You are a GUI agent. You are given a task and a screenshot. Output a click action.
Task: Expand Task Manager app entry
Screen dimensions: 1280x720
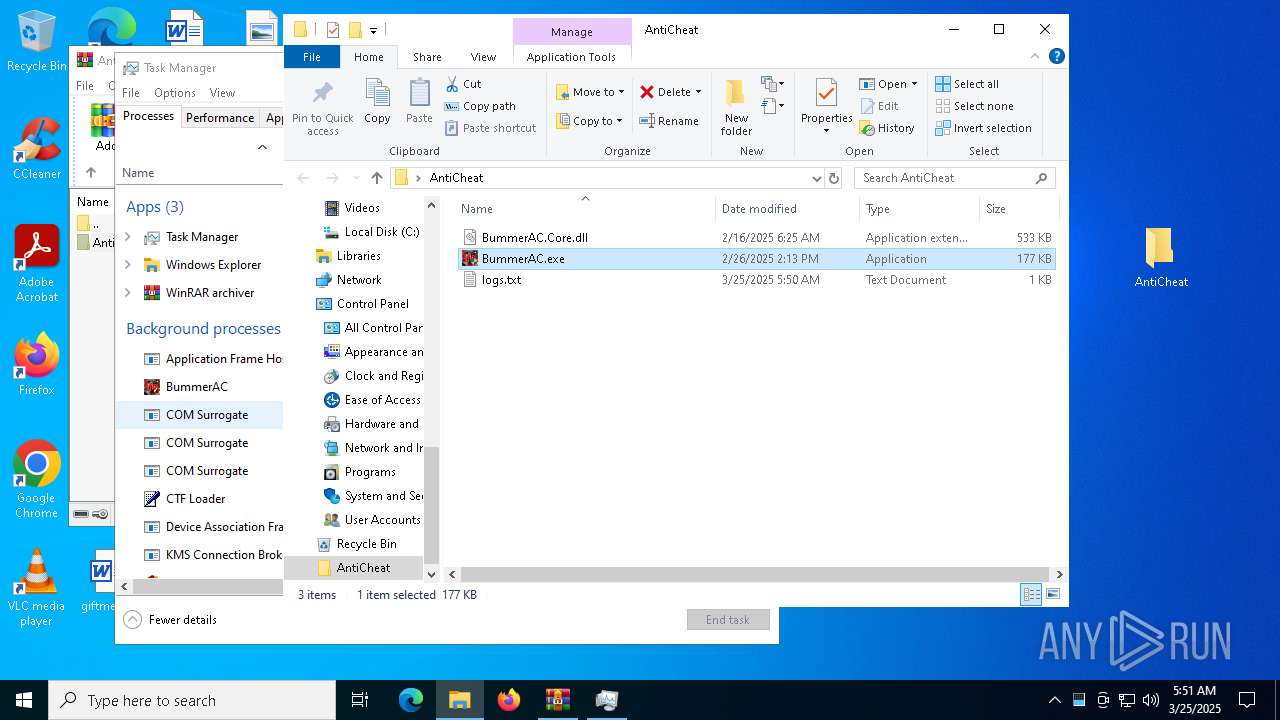point(128,237)
